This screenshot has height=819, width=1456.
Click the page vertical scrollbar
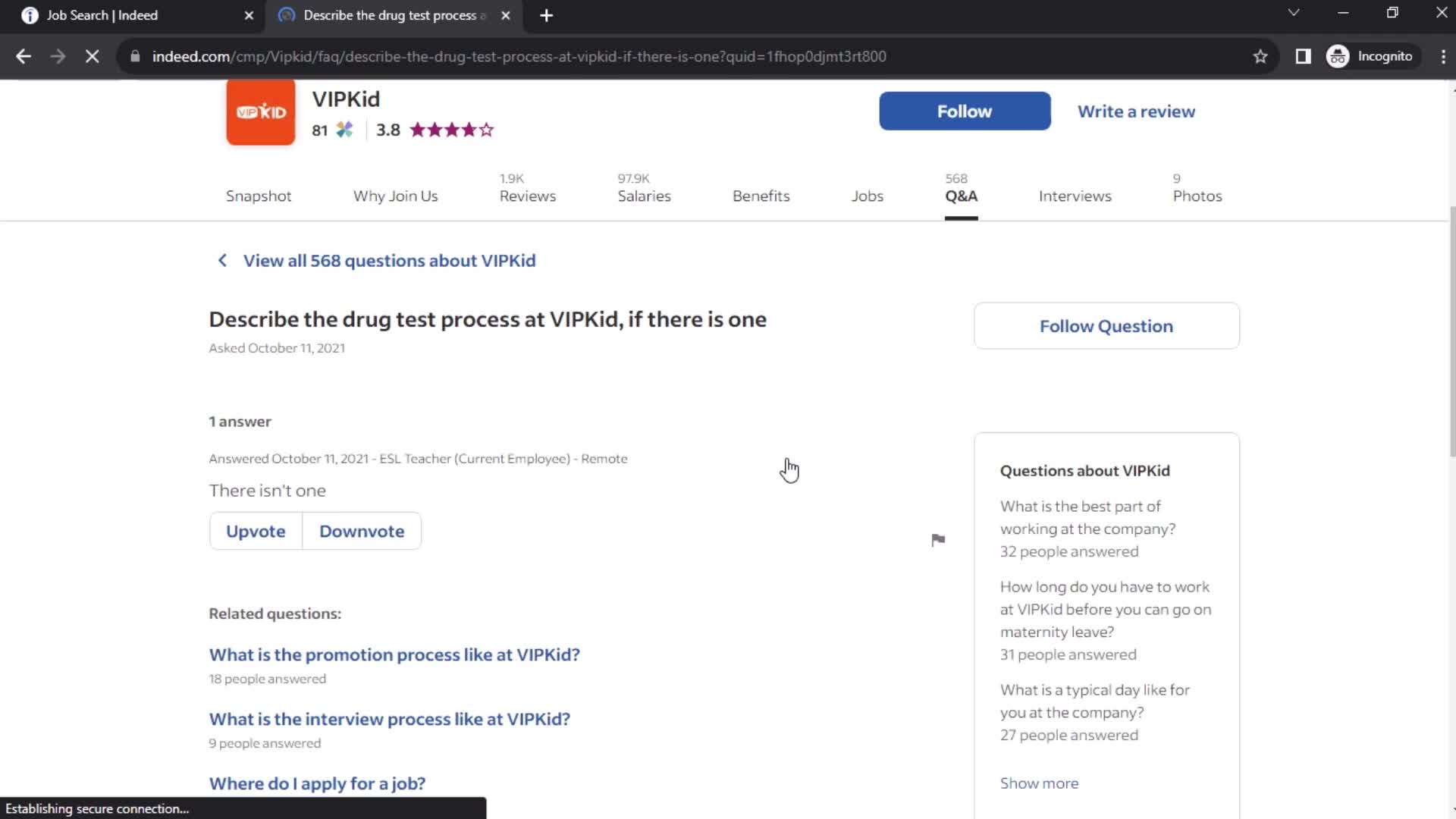[x=1451, y=330]
